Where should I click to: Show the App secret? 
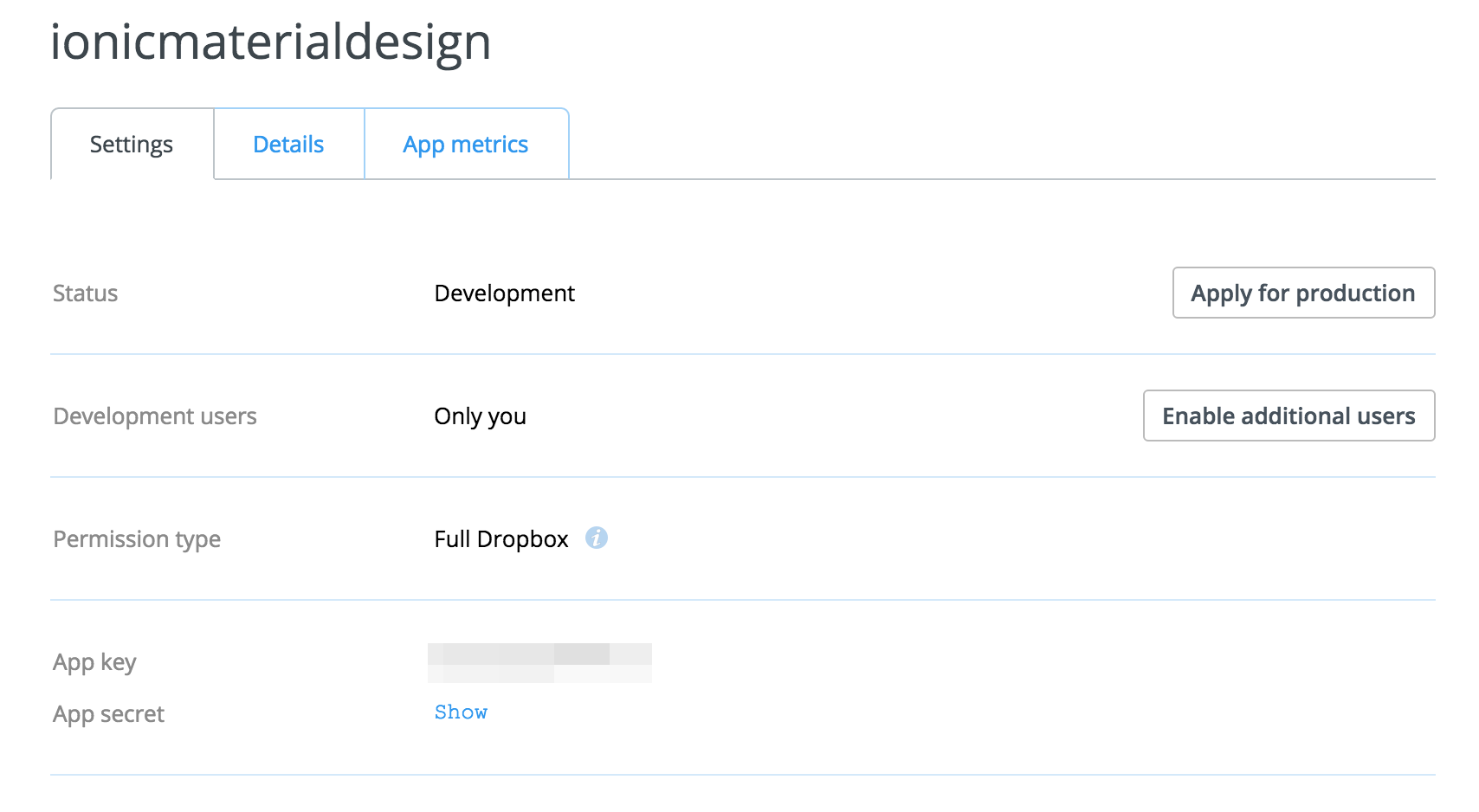point(461,712)
